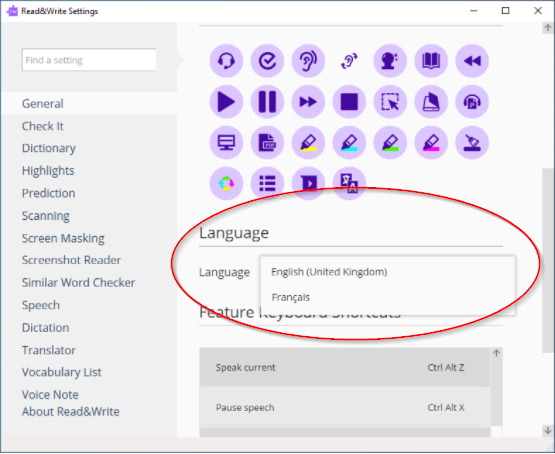The height and width of the screenshot is (454, 555).
Task: Toggle the Clear Highlights broom icon
Action: pos(472,143)
